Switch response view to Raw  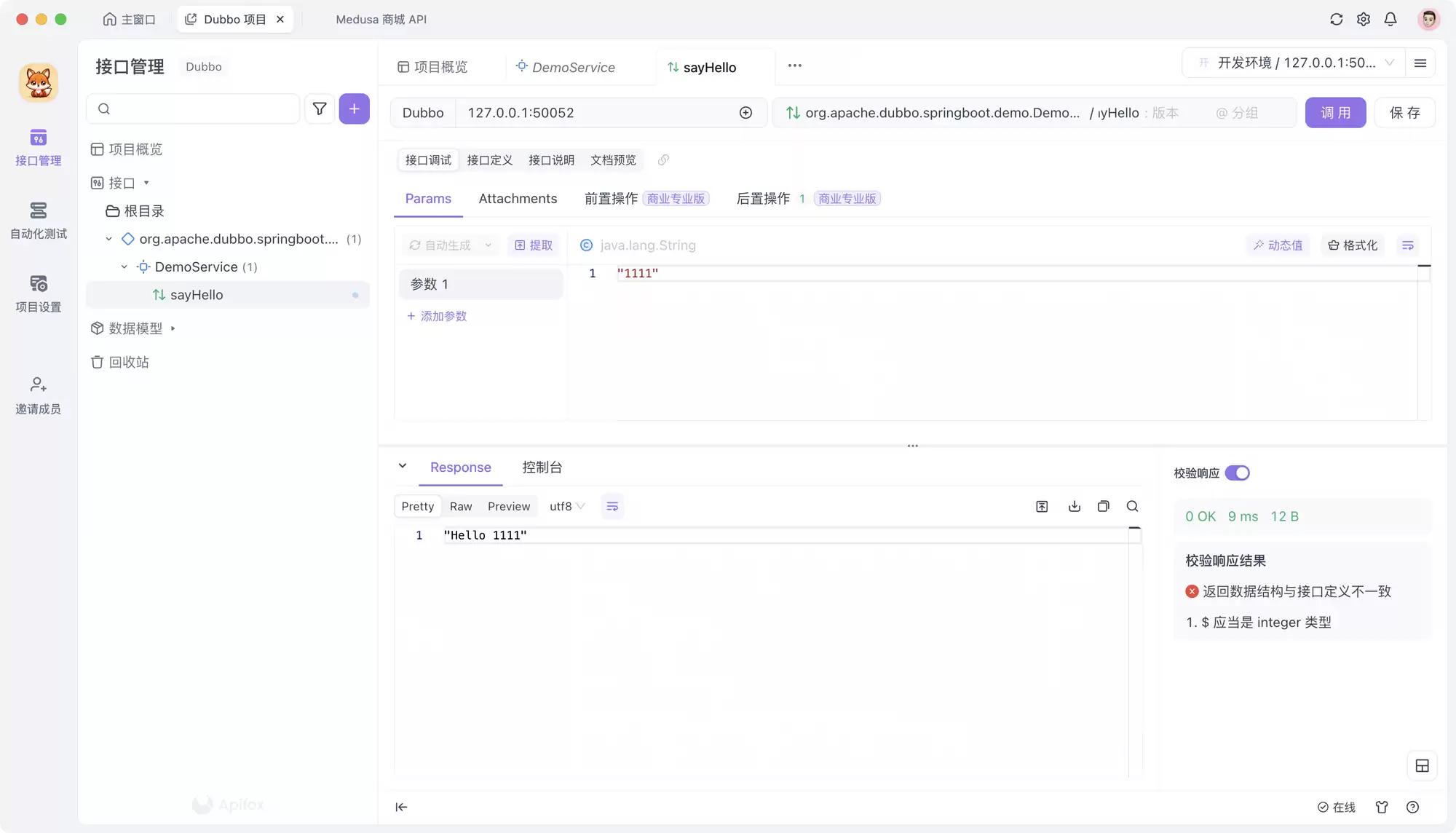point(461,506)
